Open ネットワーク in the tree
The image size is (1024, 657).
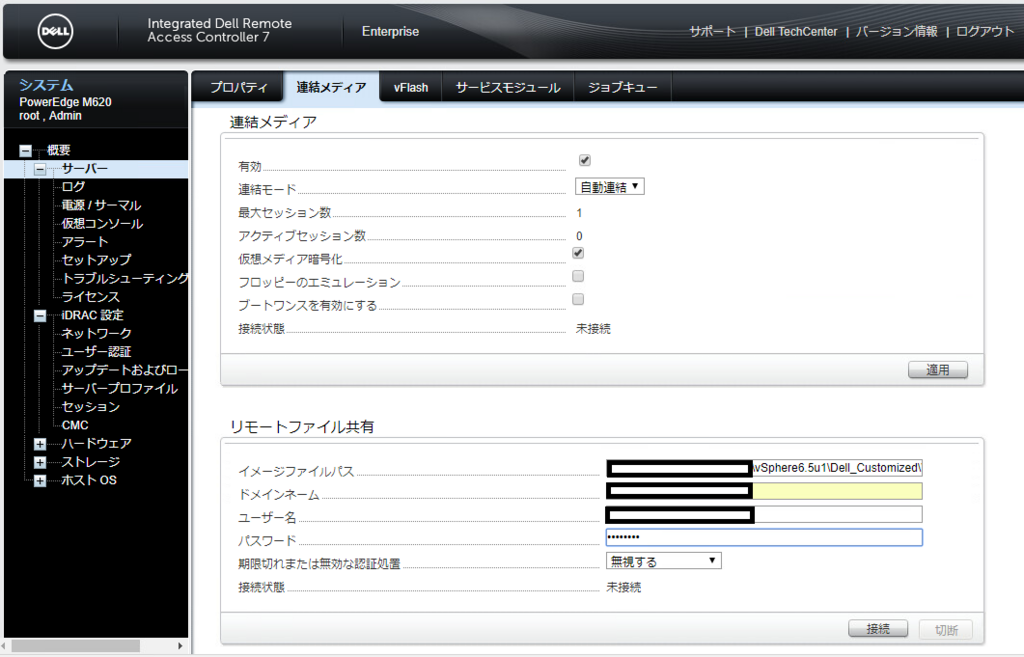96,333
